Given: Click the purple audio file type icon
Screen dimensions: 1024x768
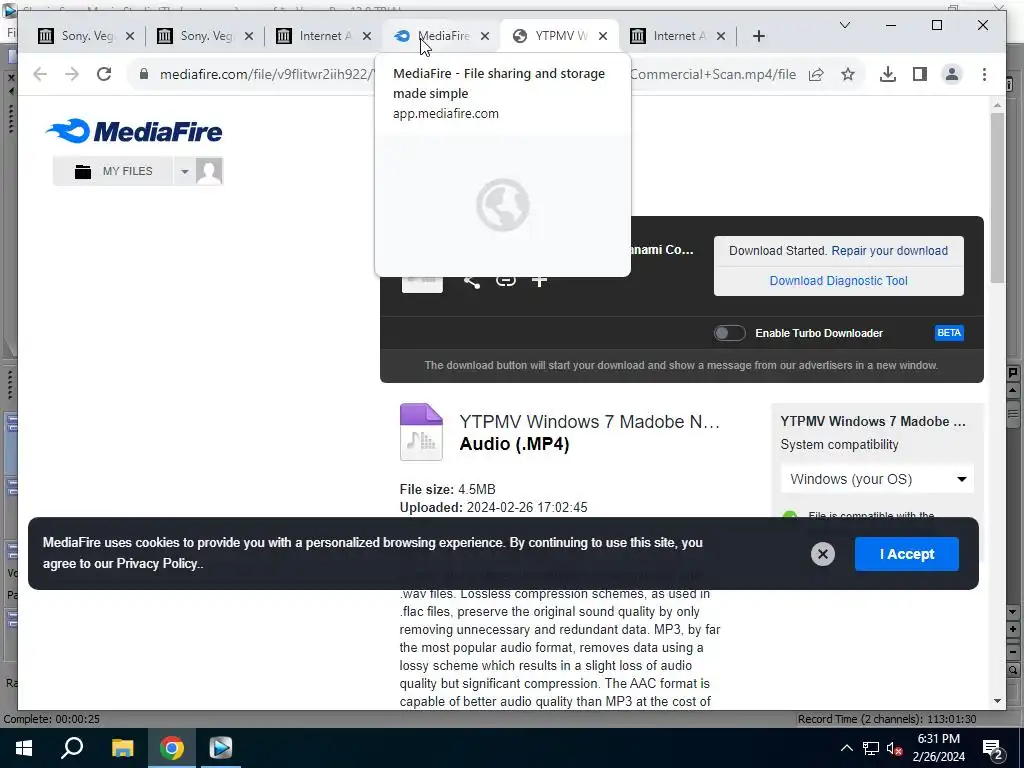Looking at the screenshot, I should [421, 432].
